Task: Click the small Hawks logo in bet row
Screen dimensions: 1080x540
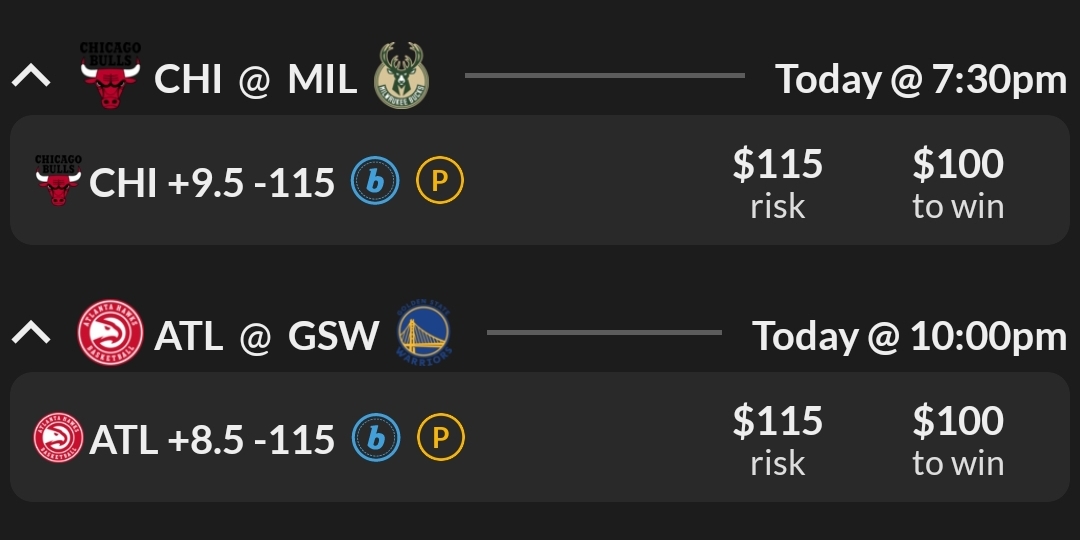Action: point(58,438)
